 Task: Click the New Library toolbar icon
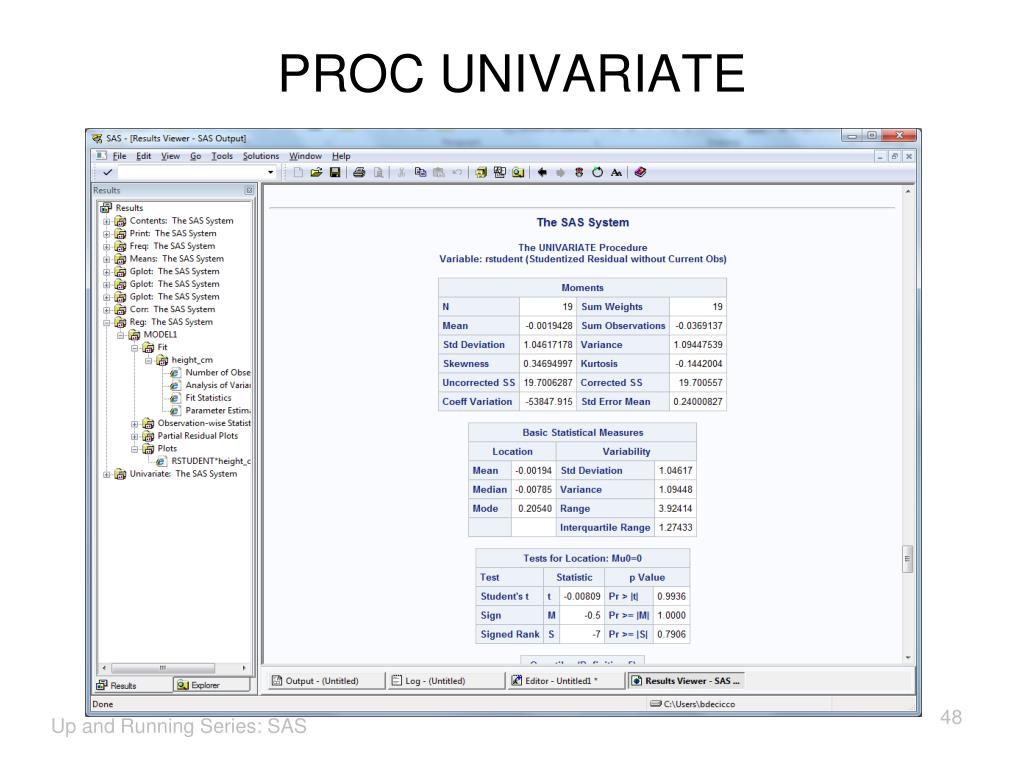(x=481, y=172)
